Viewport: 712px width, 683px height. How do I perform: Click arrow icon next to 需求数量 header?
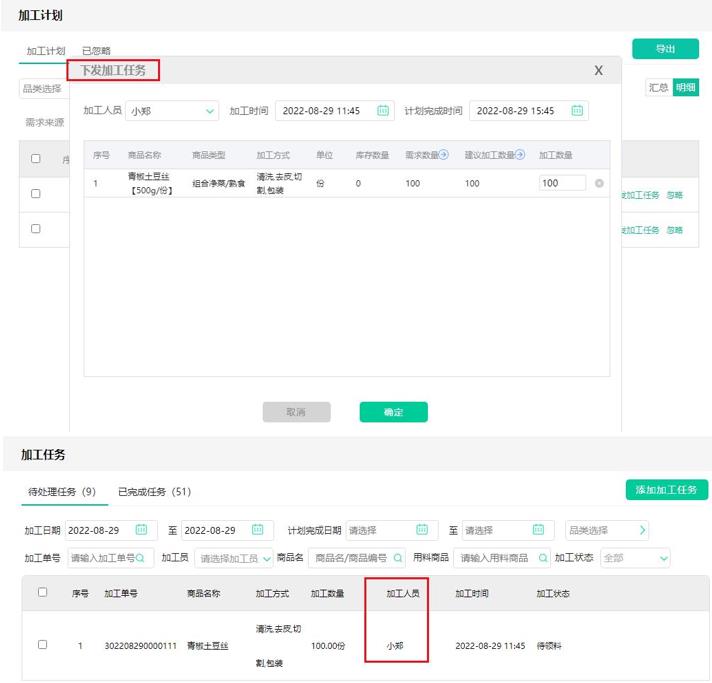click(443, 155)
